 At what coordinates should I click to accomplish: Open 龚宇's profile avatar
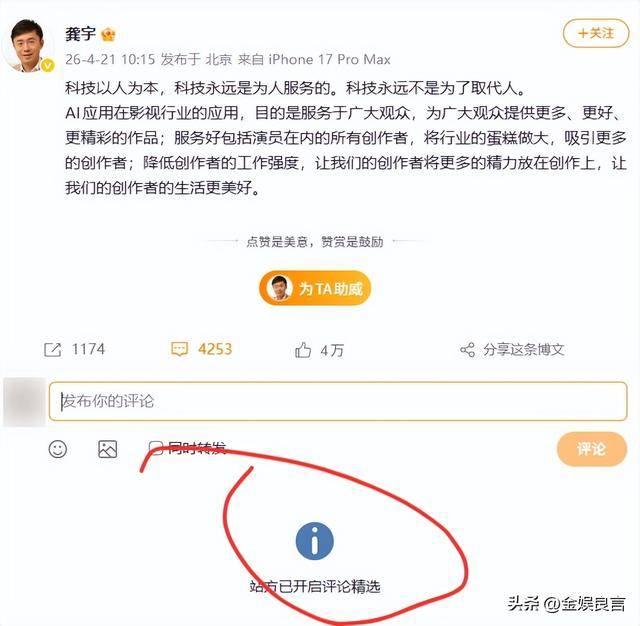29,46
